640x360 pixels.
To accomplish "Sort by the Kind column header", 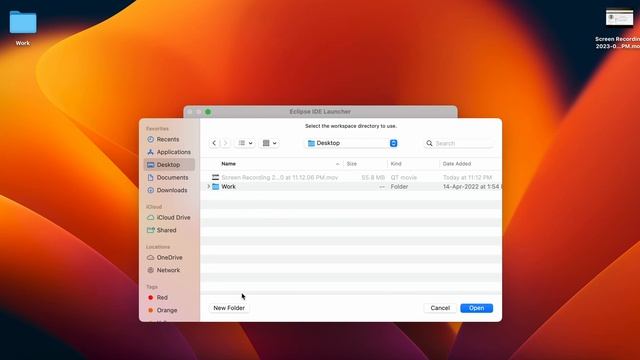I will coord(396,164).
